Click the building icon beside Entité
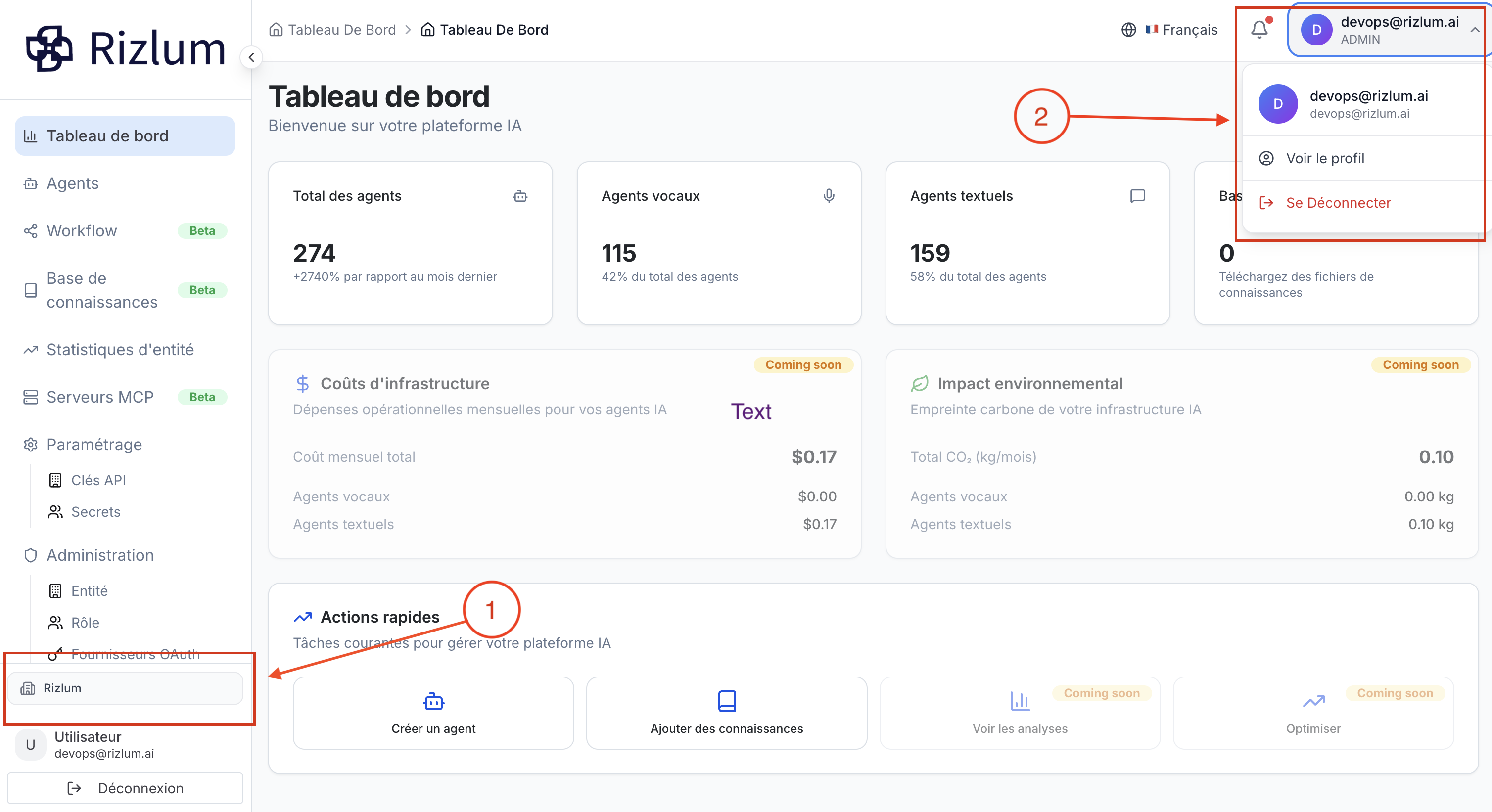The image size is (1492, 812). click(x=55, y=591)
